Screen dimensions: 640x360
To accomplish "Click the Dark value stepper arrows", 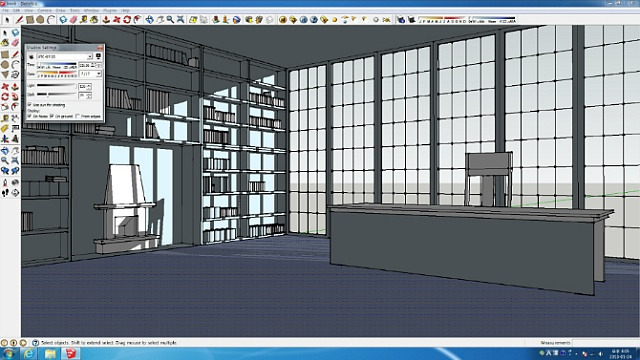I will coord(89,96).
